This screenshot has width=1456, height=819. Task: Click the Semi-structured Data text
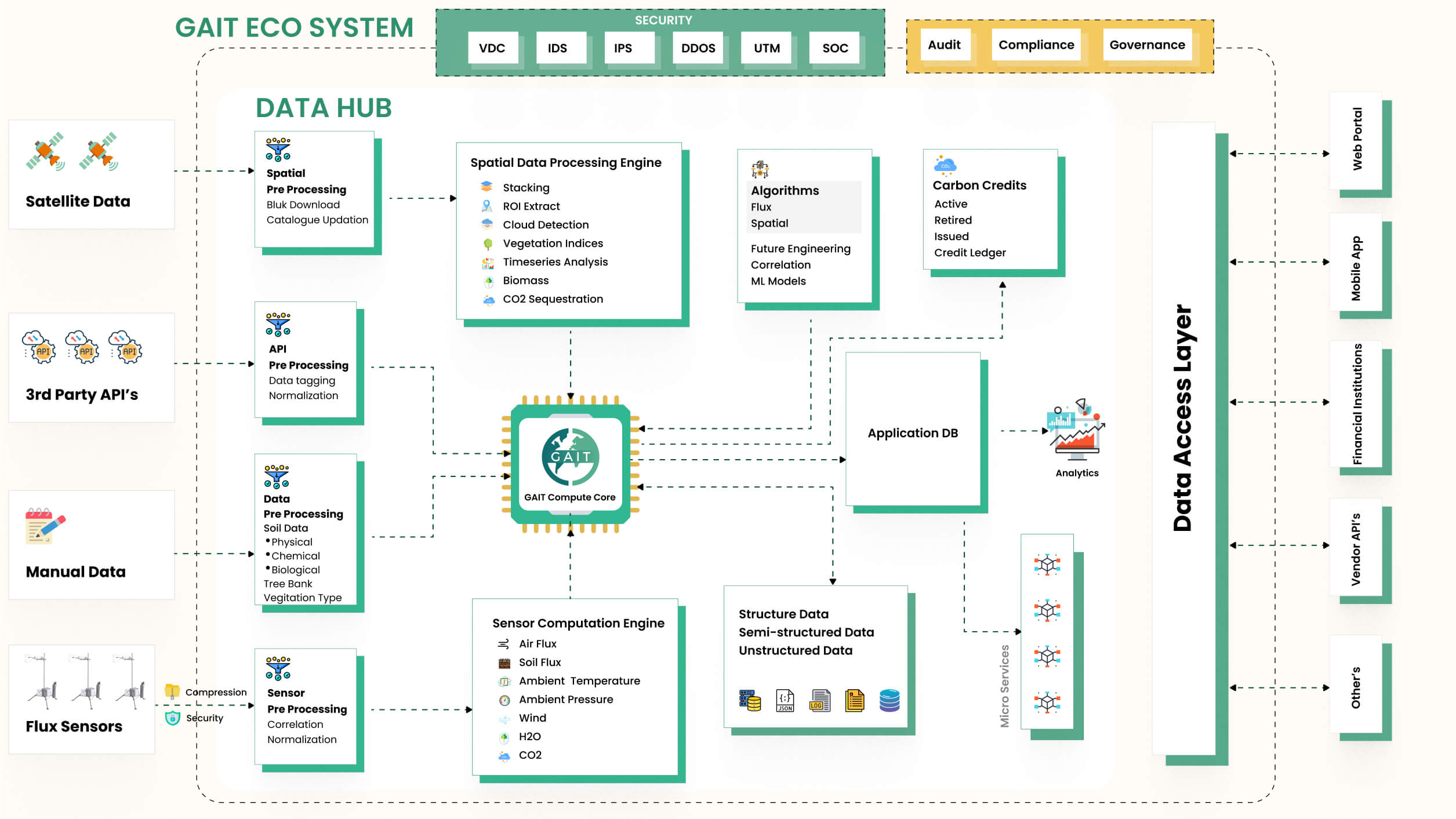point(806,632)
